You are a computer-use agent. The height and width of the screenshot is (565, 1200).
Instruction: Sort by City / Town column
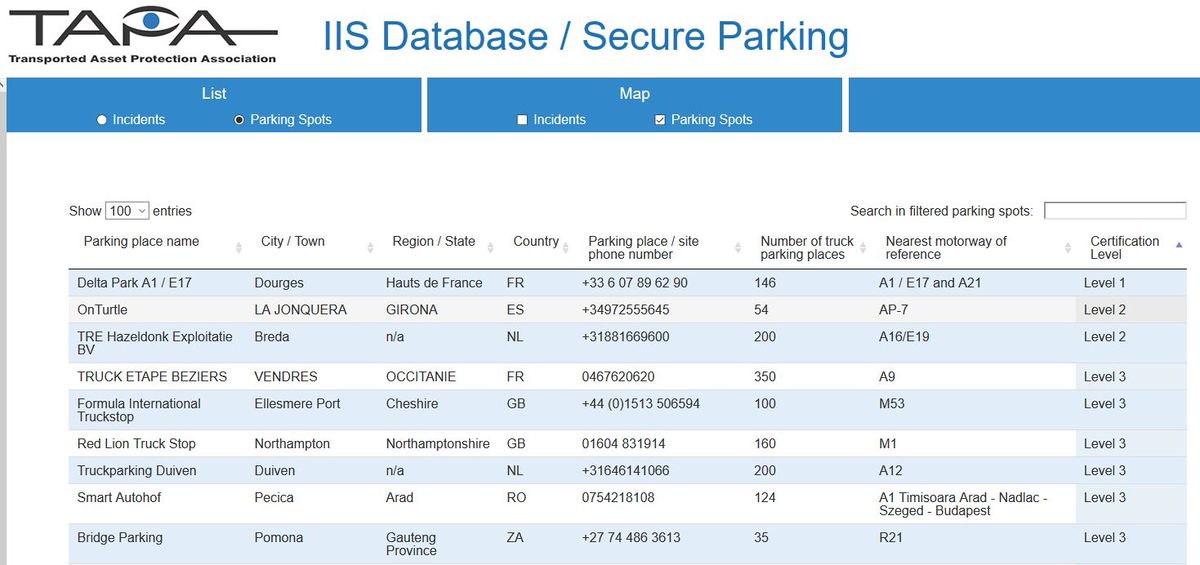click(293, 241)
